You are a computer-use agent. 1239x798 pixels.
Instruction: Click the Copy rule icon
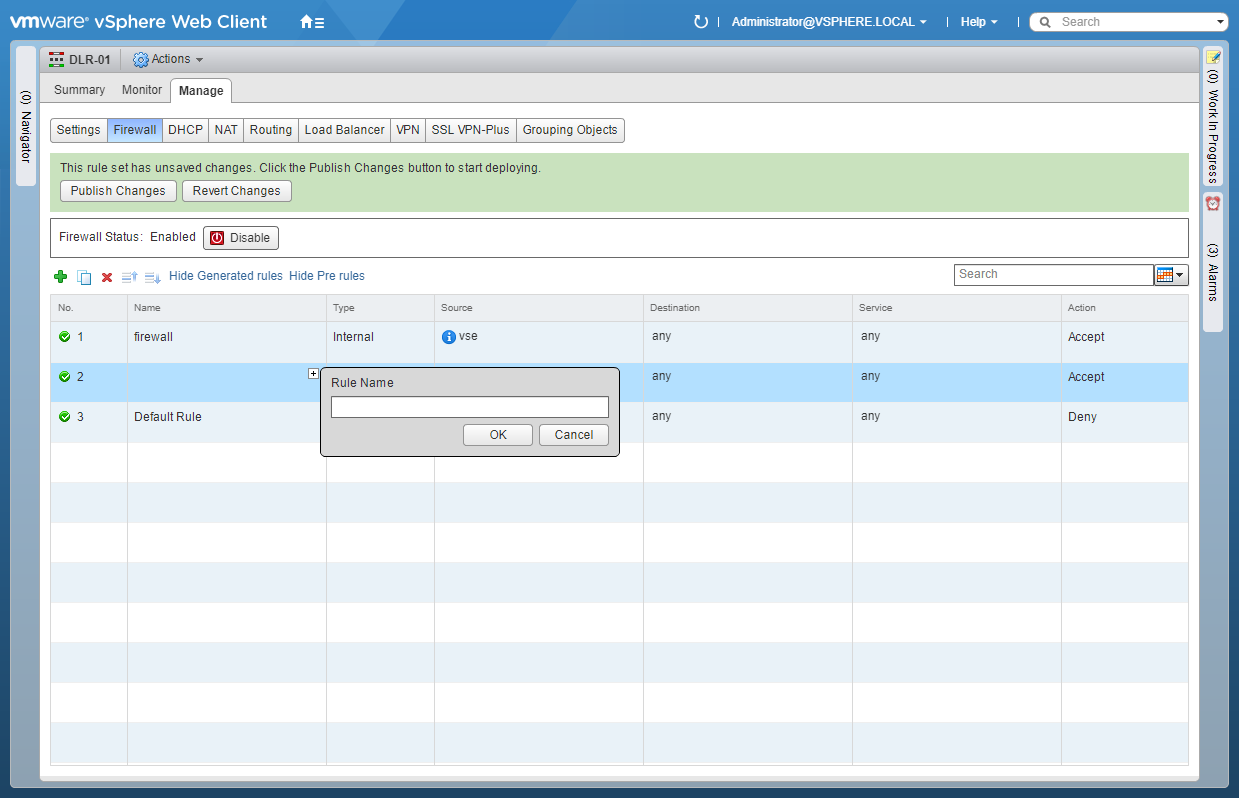[x=84, y=277]
